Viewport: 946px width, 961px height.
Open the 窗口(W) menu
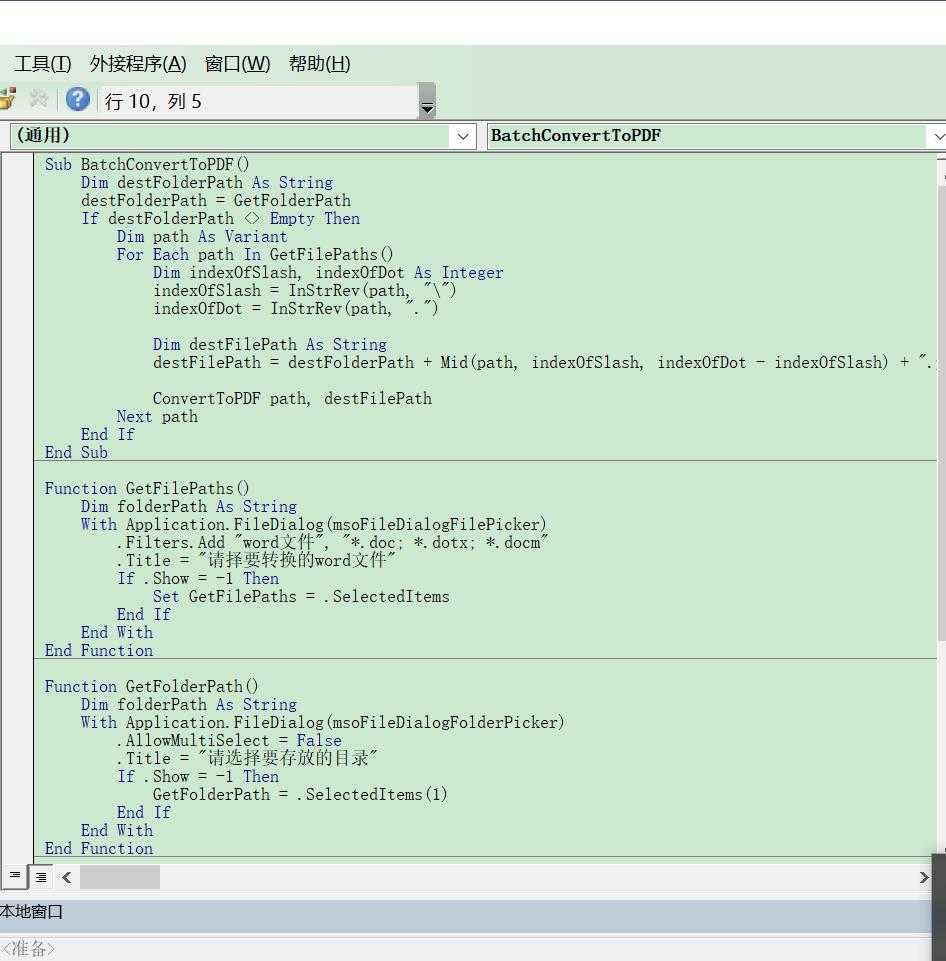point(237,64)
